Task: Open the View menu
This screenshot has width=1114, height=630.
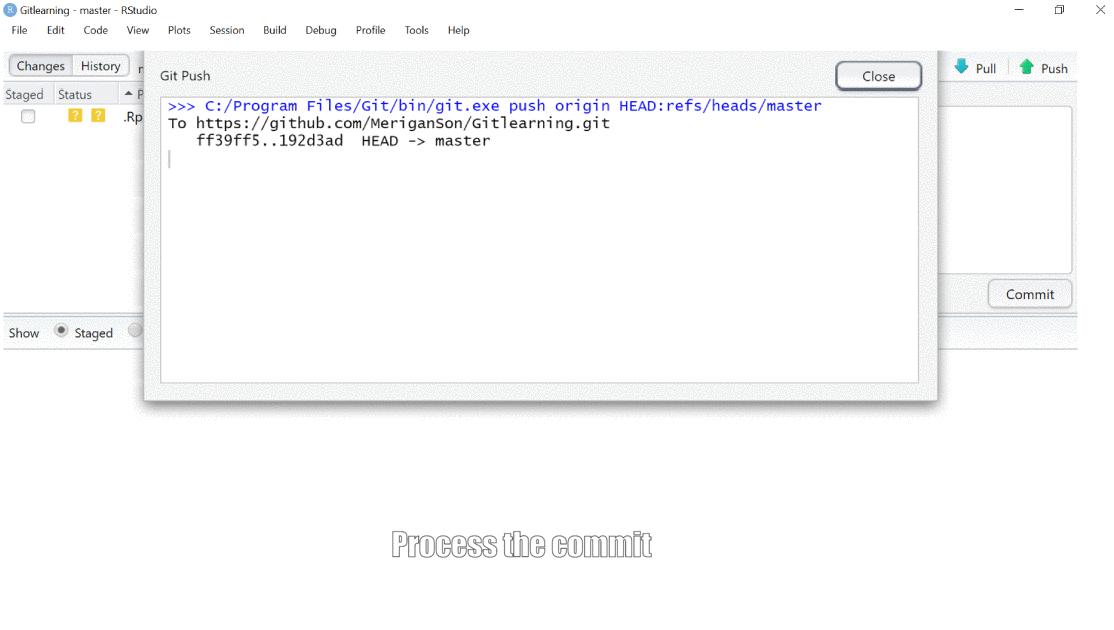Action: [137, 30]
